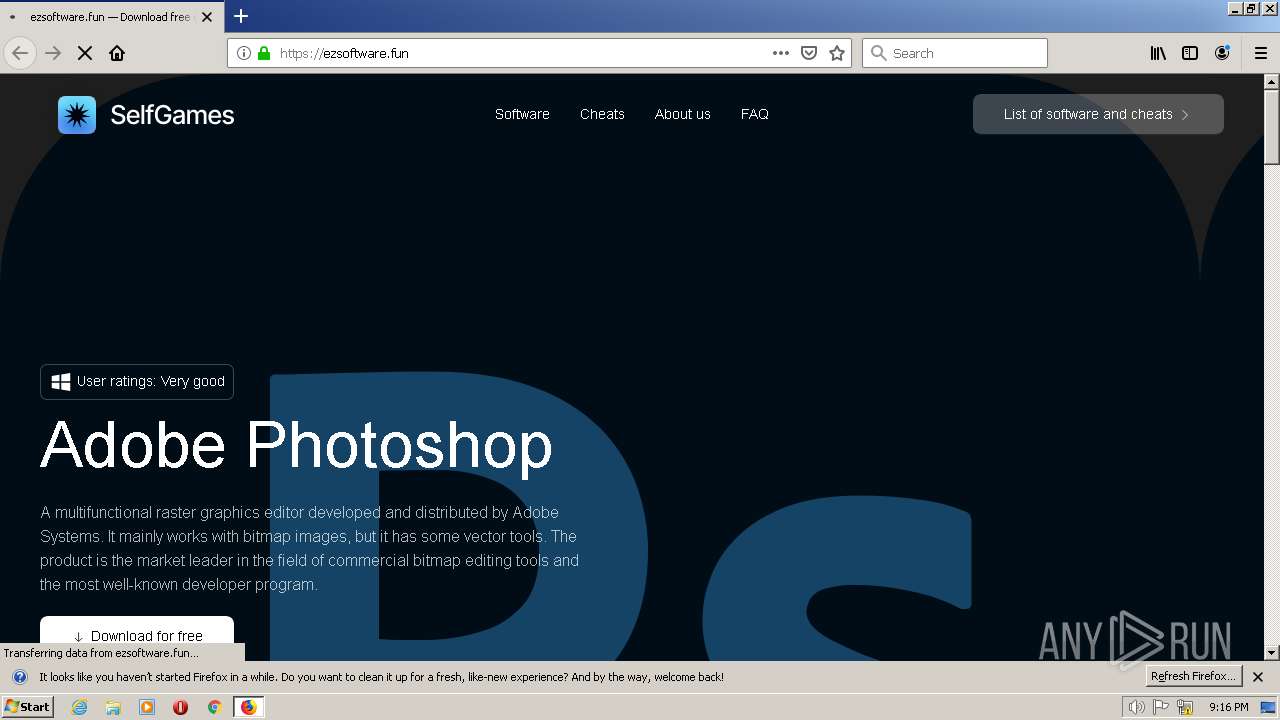Click the Firefox Search box

[x=955, y=53]
